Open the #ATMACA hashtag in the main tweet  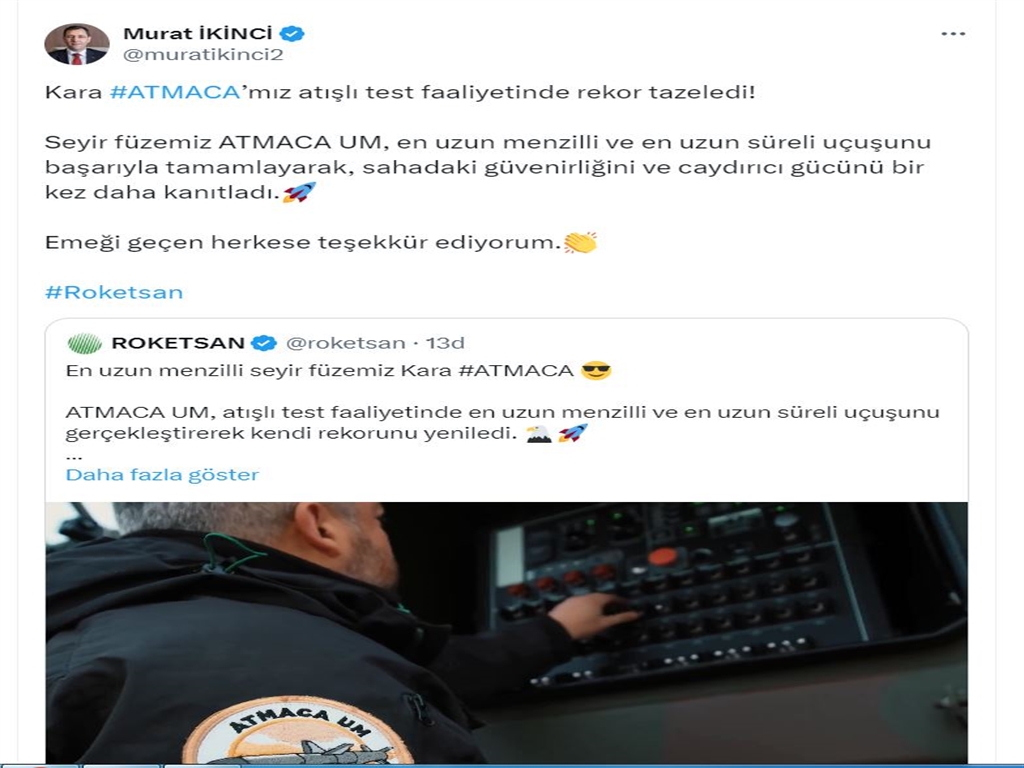[x=175, y=92]
